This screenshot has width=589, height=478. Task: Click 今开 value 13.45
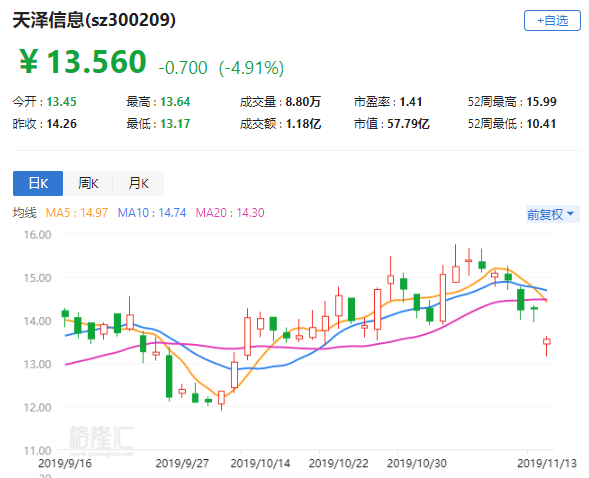[x=61, y=102]
